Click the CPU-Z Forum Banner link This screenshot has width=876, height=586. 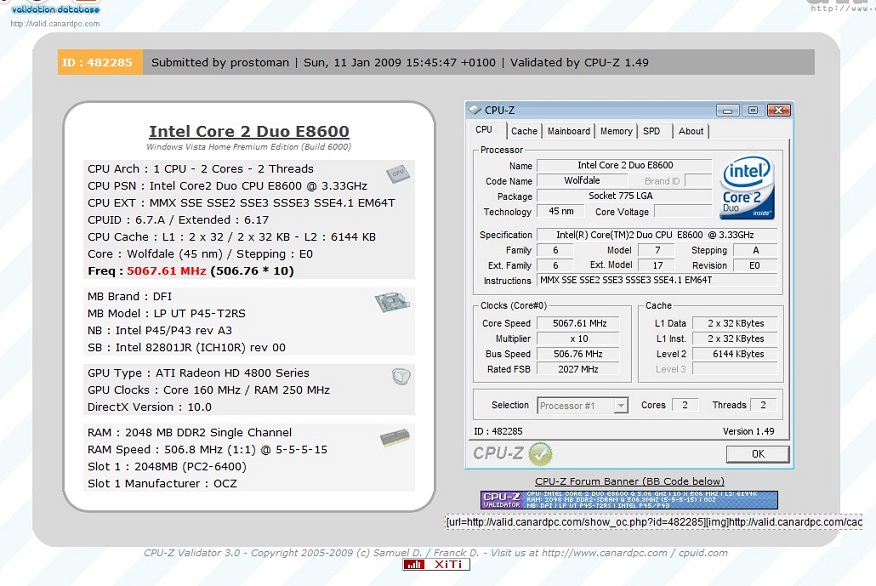pyautogui.click(x=630, y=482)
